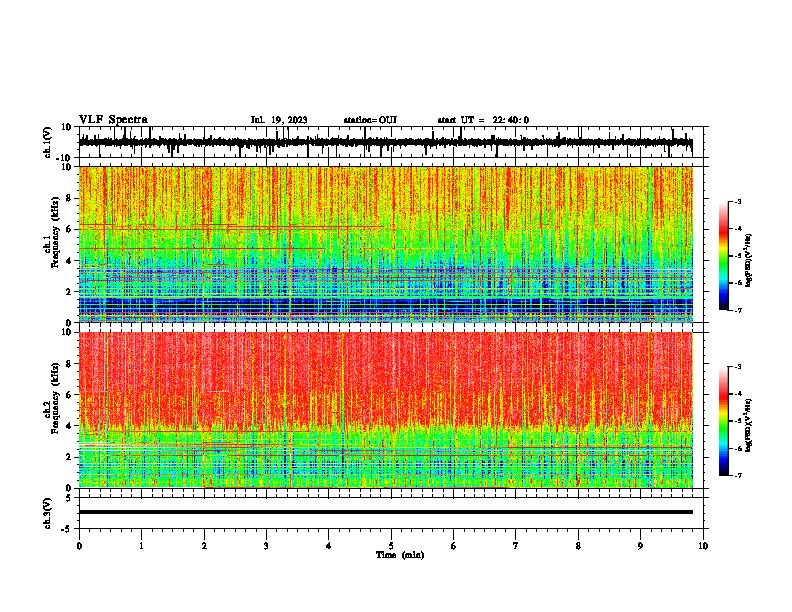This screenshot has width=792, height=612.
Task: Click time axis tick label "10"
Action: pyautogui.click(x=703, y=546)
